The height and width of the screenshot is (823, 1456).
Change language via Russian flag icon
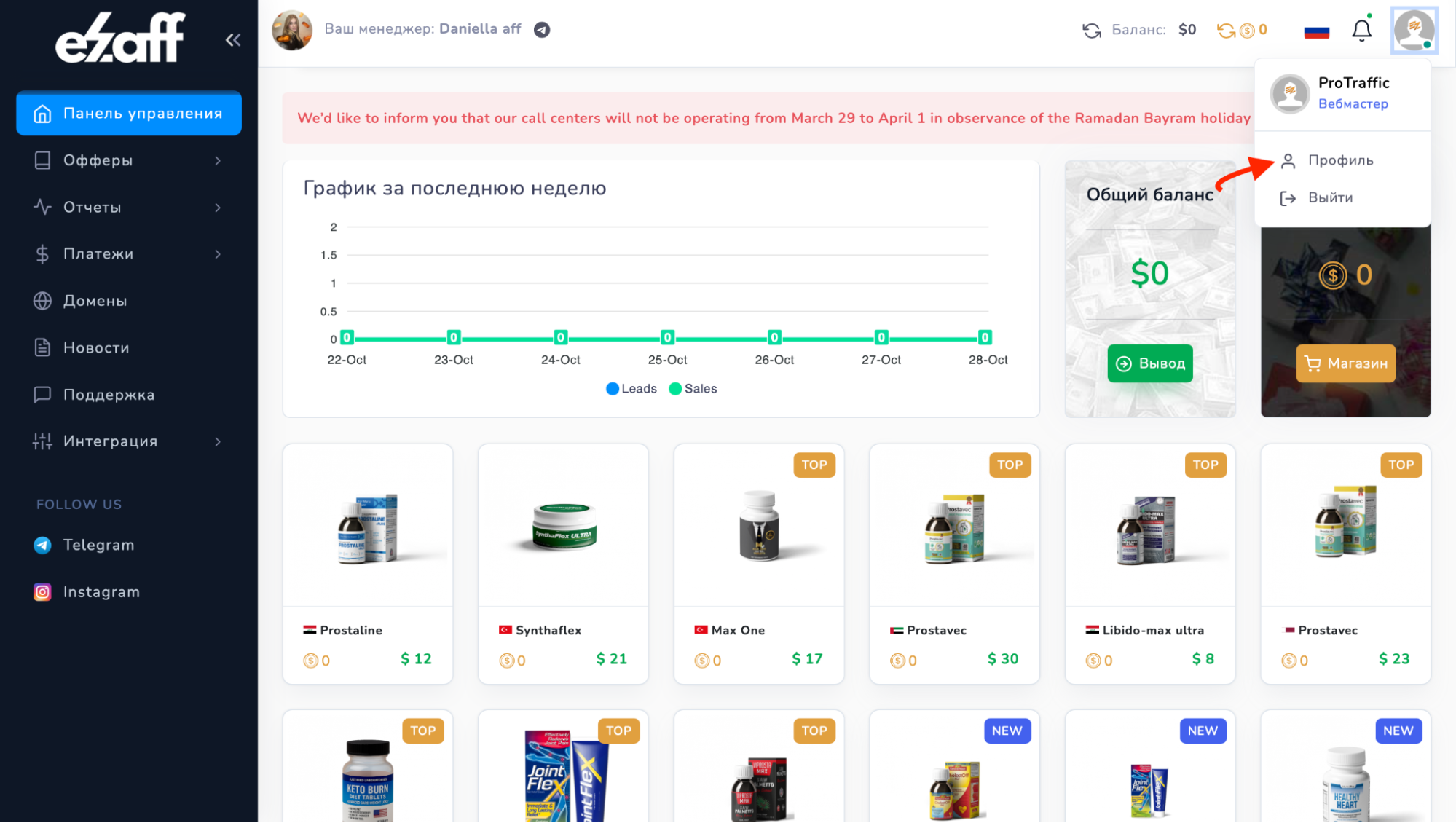1317,31
